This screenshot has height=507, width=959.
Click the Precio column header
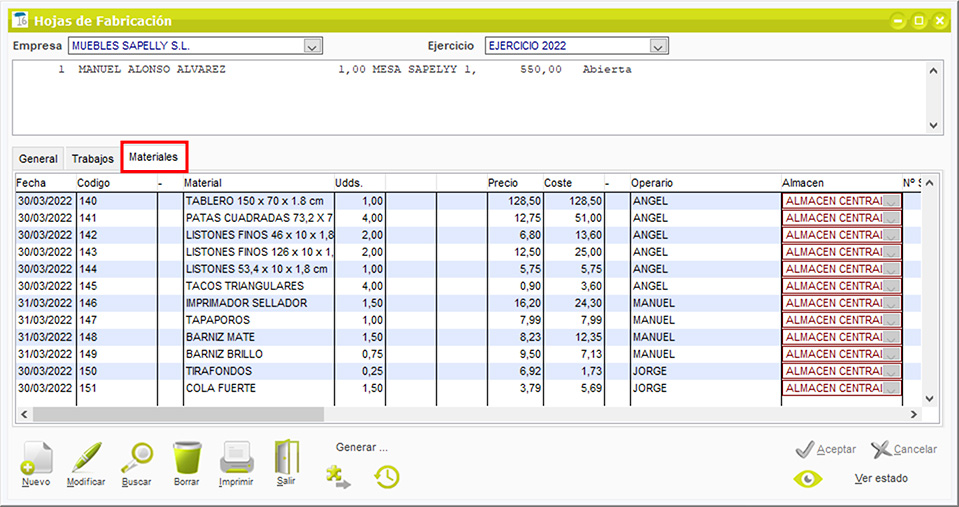(515, 183)
